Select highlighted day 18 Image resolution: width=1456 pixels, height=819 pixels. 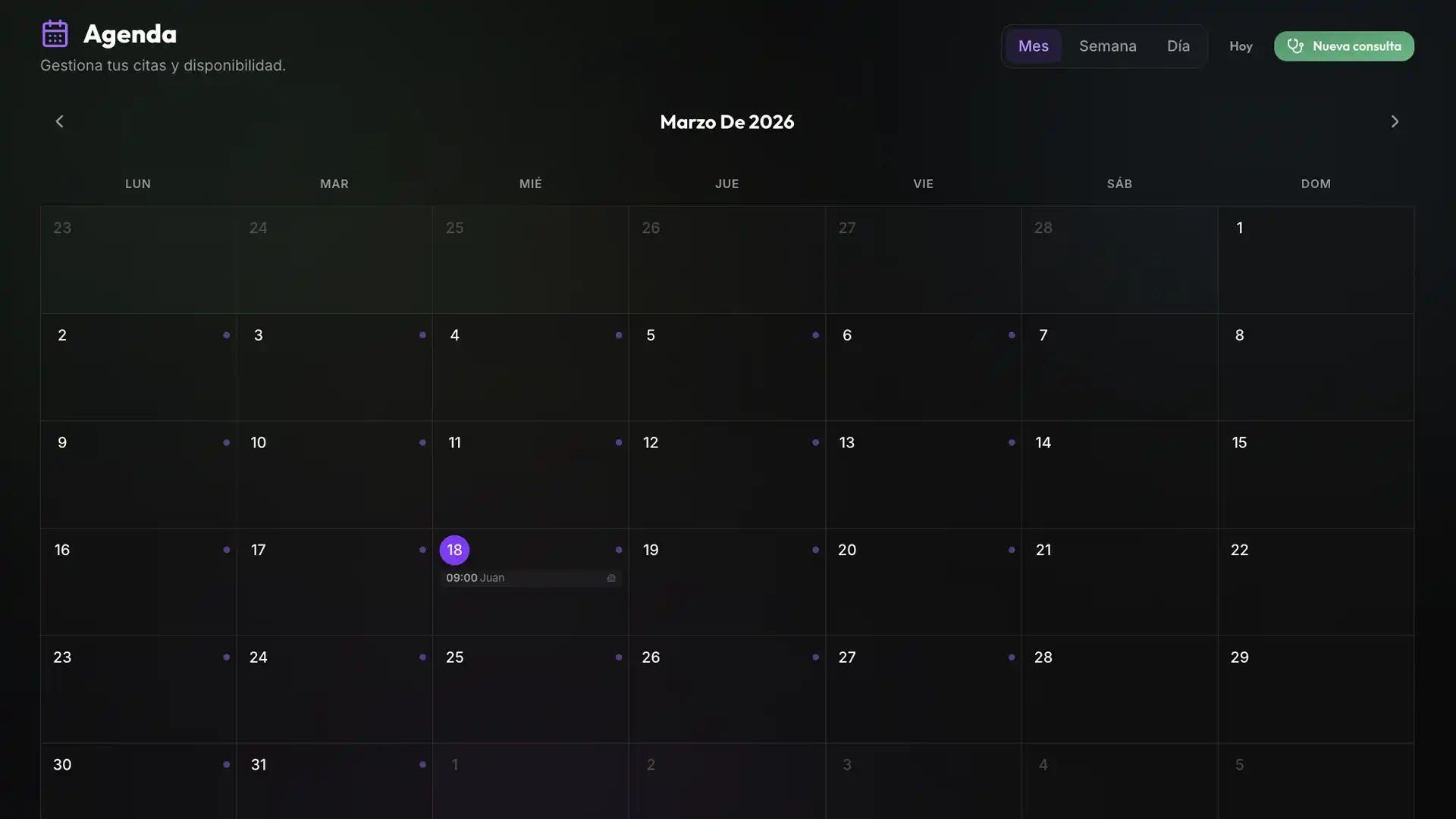pos(454,550)
